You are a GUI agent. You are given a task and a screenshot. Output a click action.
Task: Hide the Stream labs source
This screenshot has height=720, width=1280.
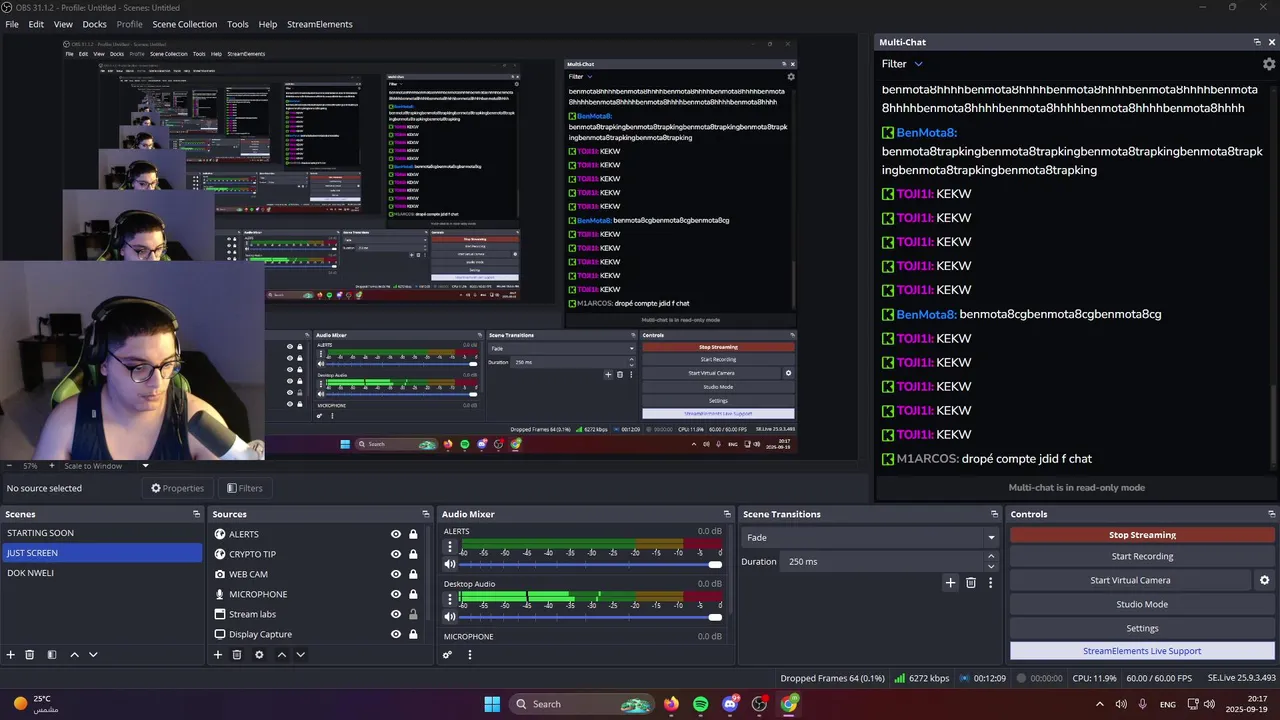click(x=396, y=614)
